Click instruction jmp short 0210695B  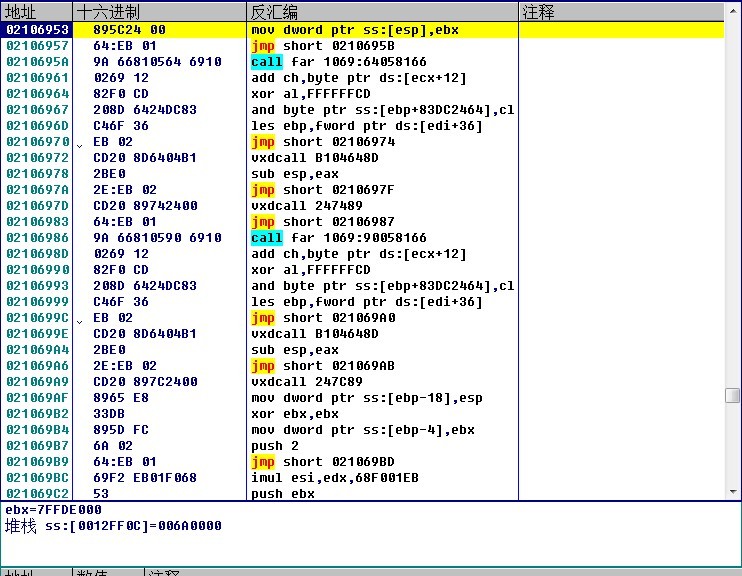click(323, 46)
